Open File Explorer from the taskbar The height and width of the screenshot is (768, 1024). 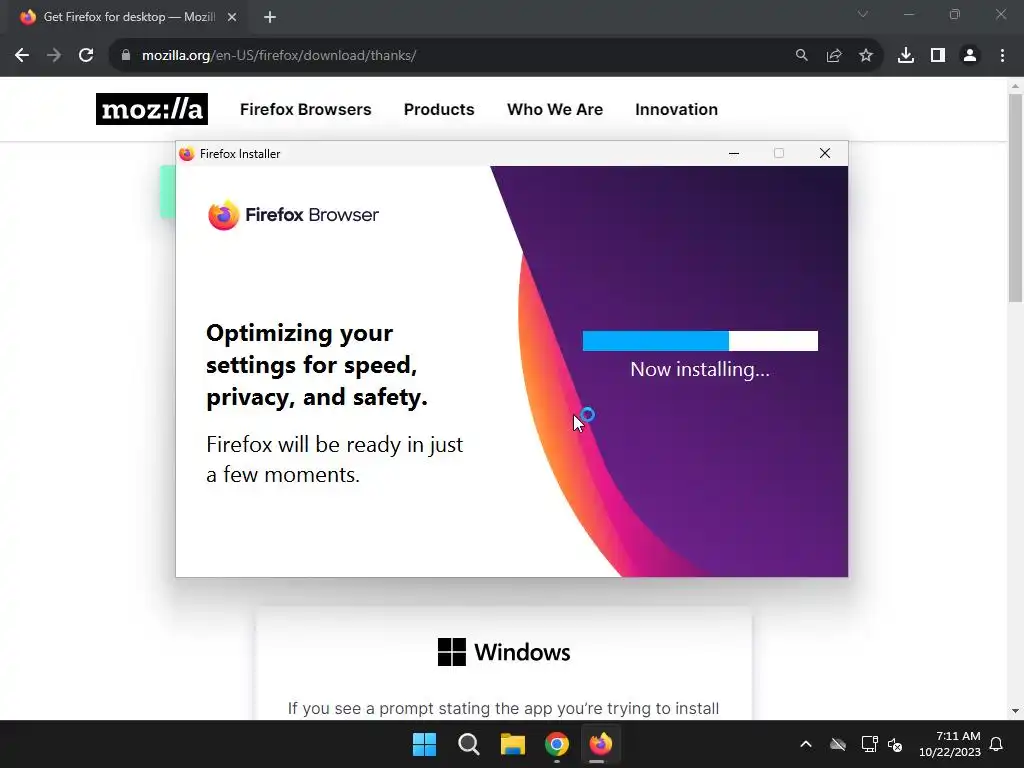[513, 744]
